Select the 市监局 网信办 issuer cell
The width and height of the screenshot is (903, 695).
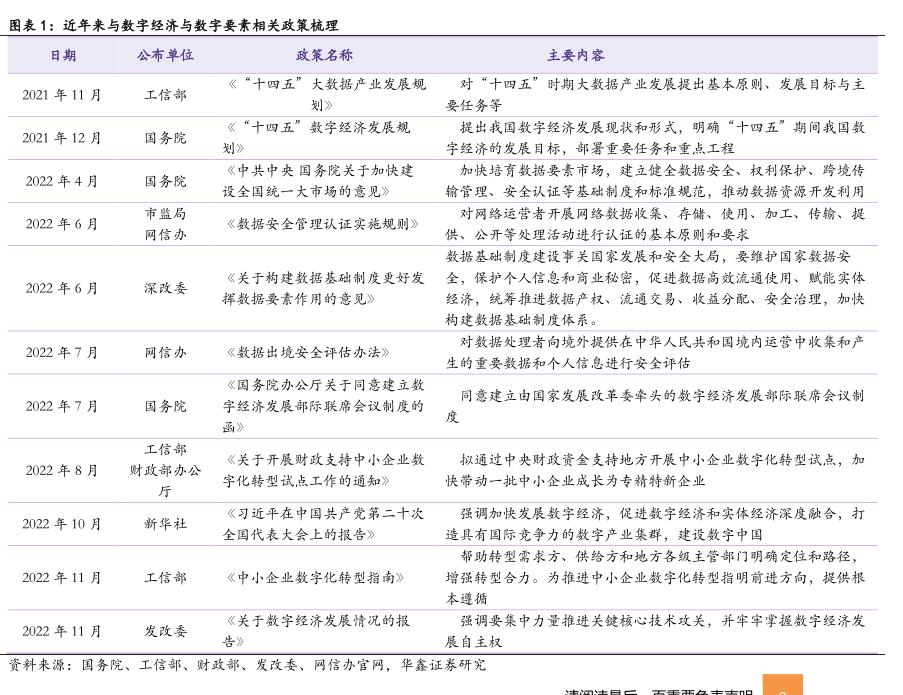pos(165,224)
